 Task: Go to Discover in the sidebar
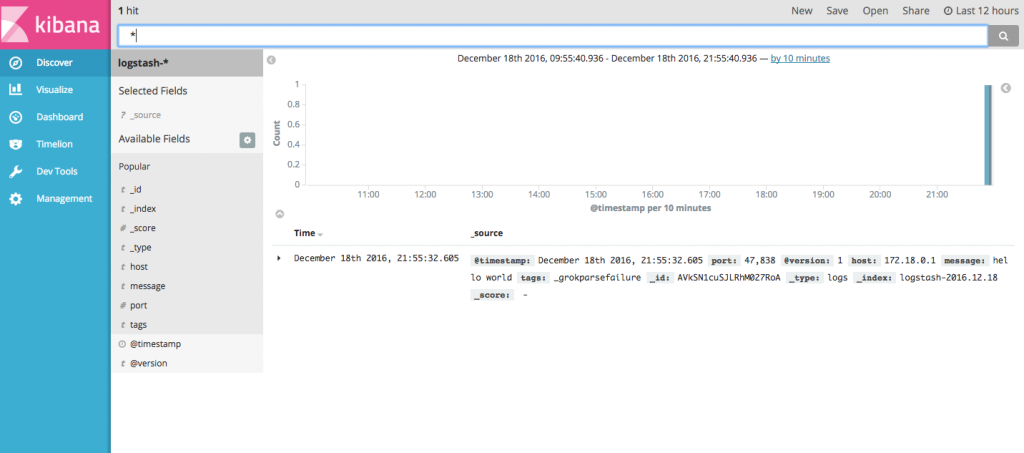(x=55, y=63)
